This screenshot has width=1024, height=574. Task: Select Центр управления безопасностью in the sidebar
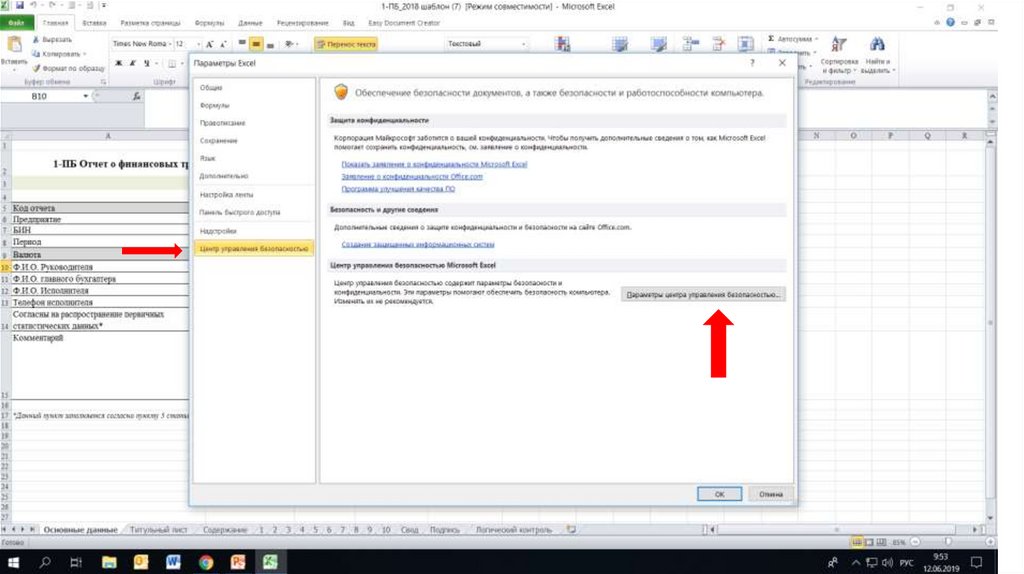254,248
